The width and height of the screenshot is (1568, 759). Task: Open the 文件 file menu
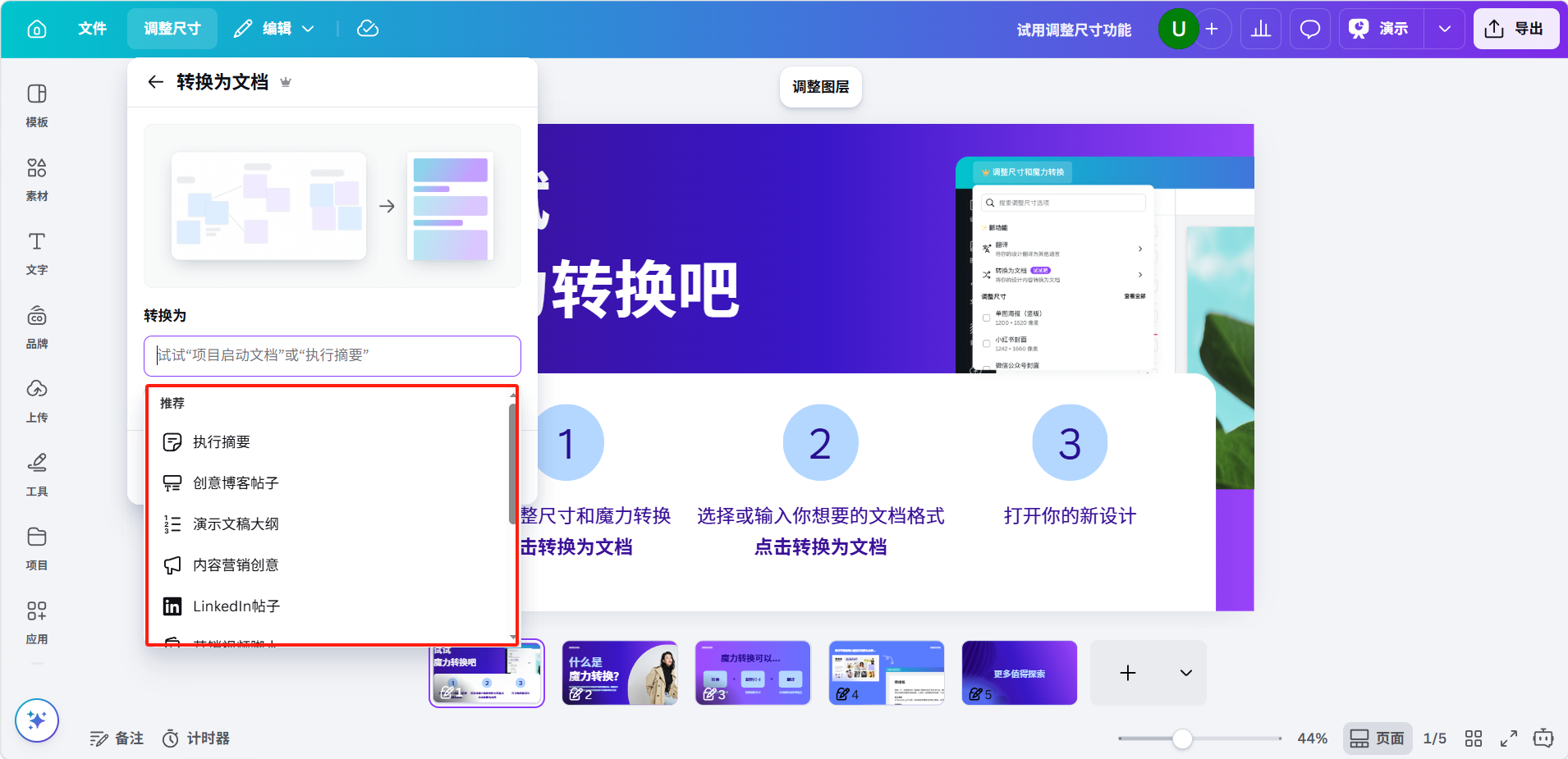click(x=92, y=30)
